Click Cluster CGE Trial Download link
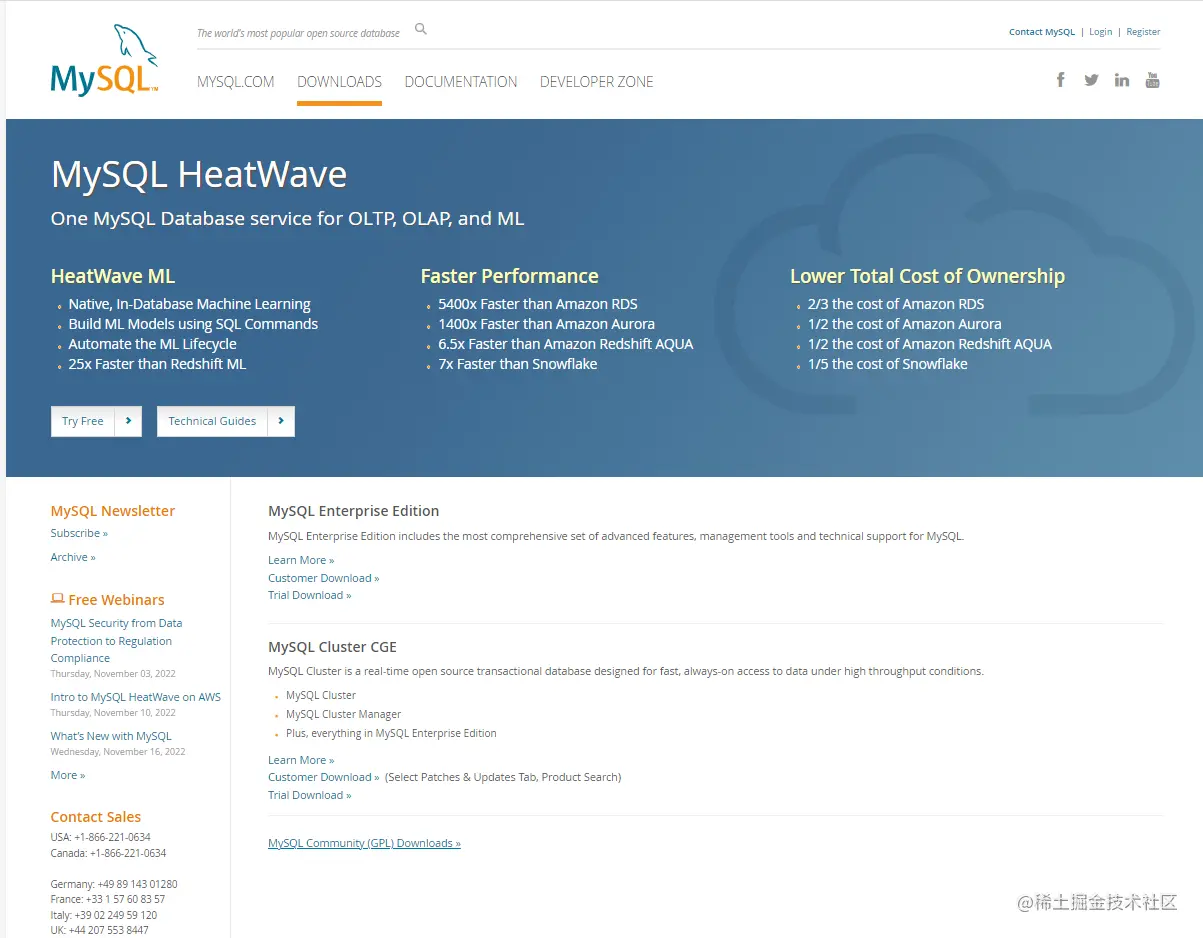 (x=310, y=795)
